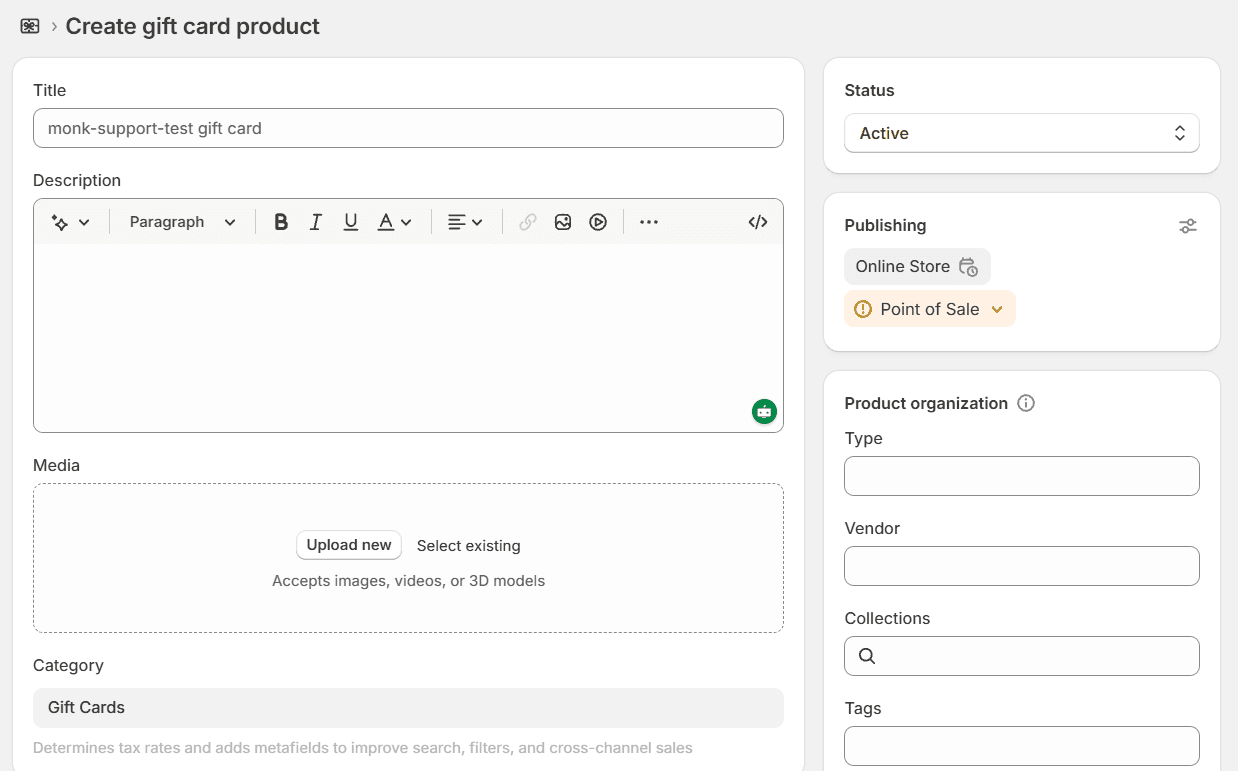Expand the Paragraph style selector
This screenshot has width=1238, height=771.
(181, 221)
